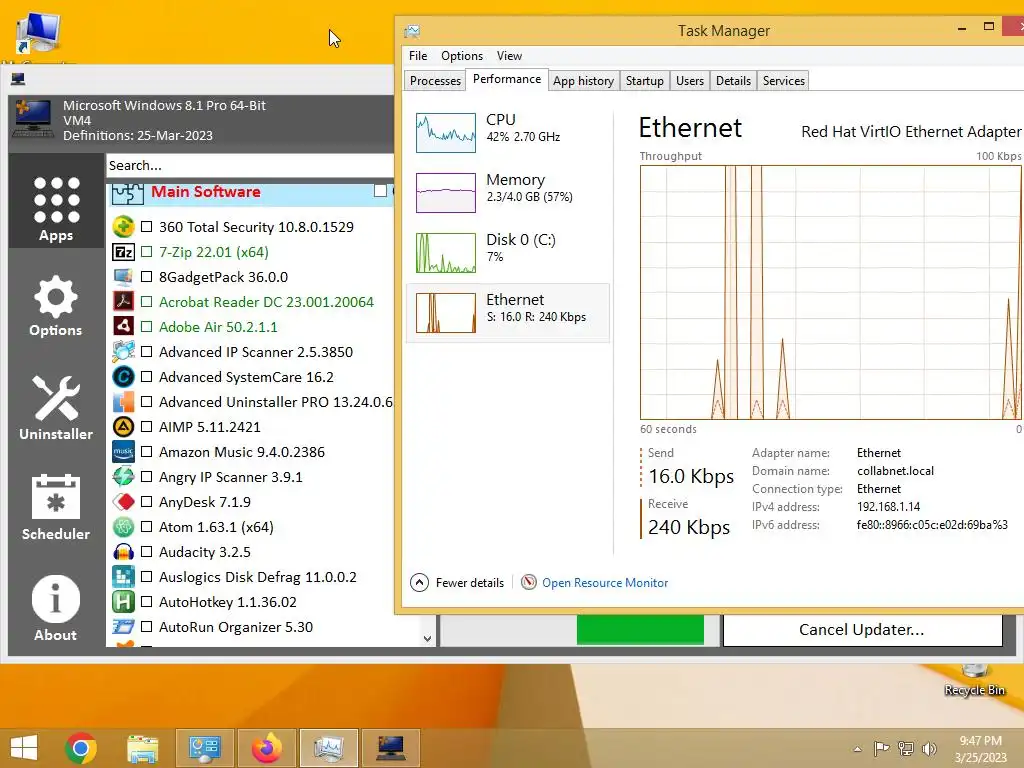Check the Acrobat Reader DC checkbox
The width and height of the screenshot is (1024, 768).
tap(147, 302)
